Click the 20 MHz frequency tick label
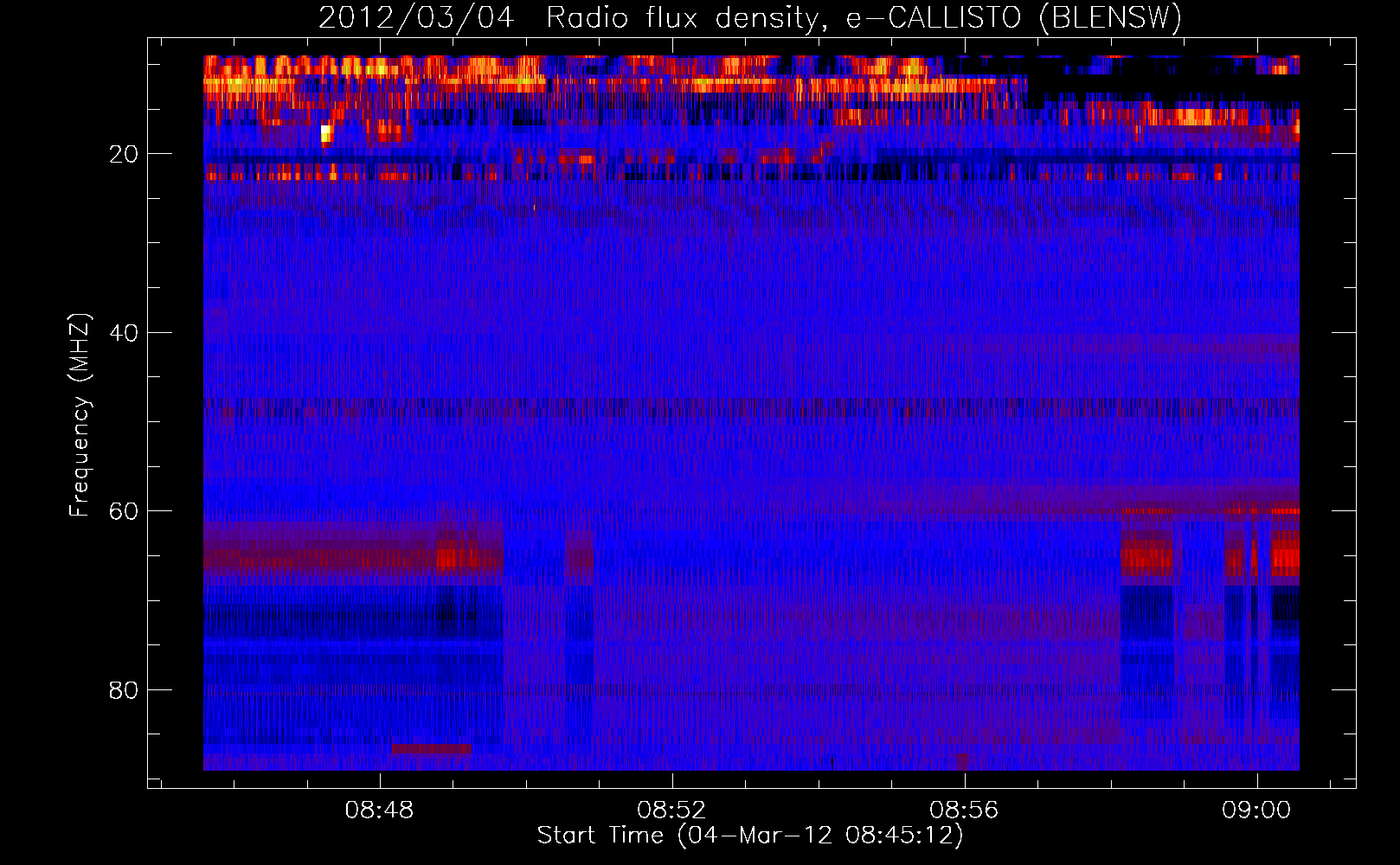Image resolution: width=1400 pixels, height=865 pixels. pyautogui.click(x=124, y=154)
